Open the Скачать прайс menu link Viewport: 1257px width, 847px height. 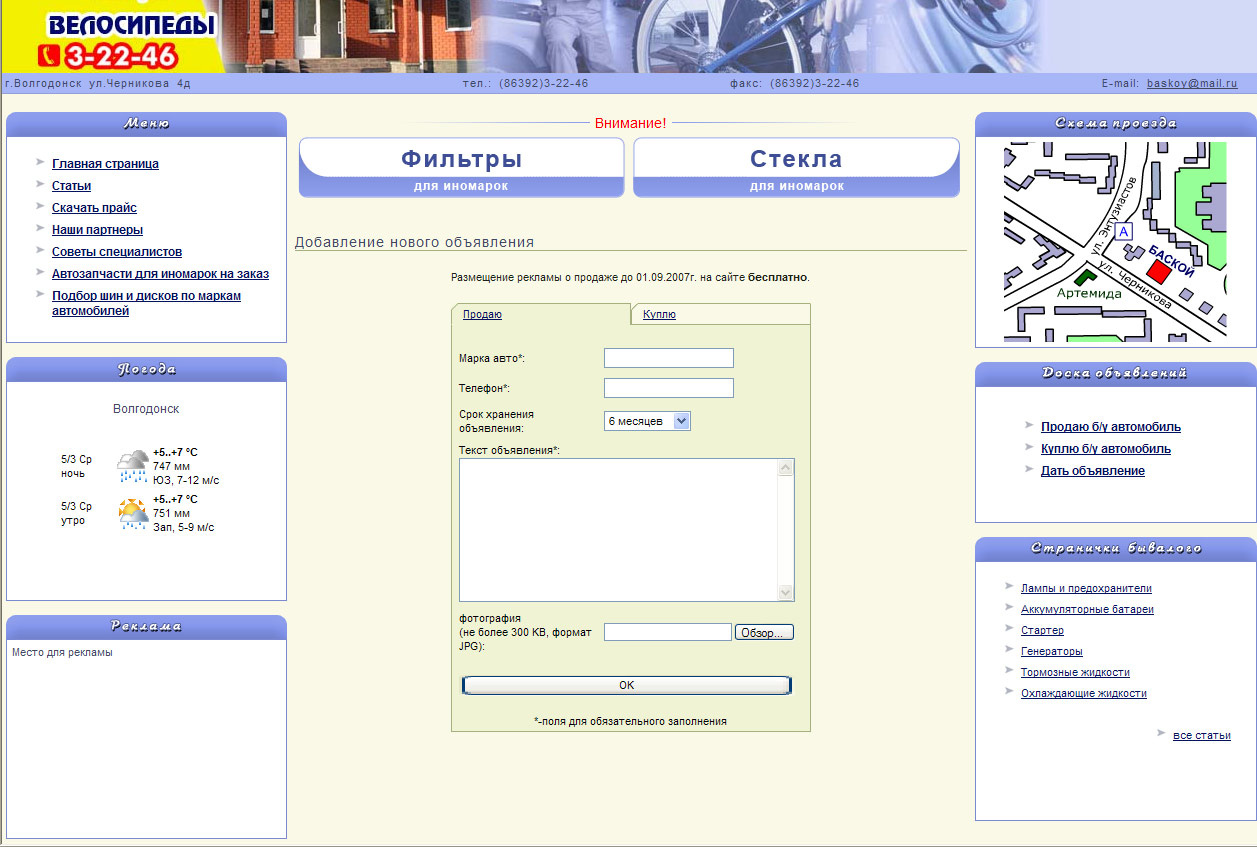click(94, 208)
